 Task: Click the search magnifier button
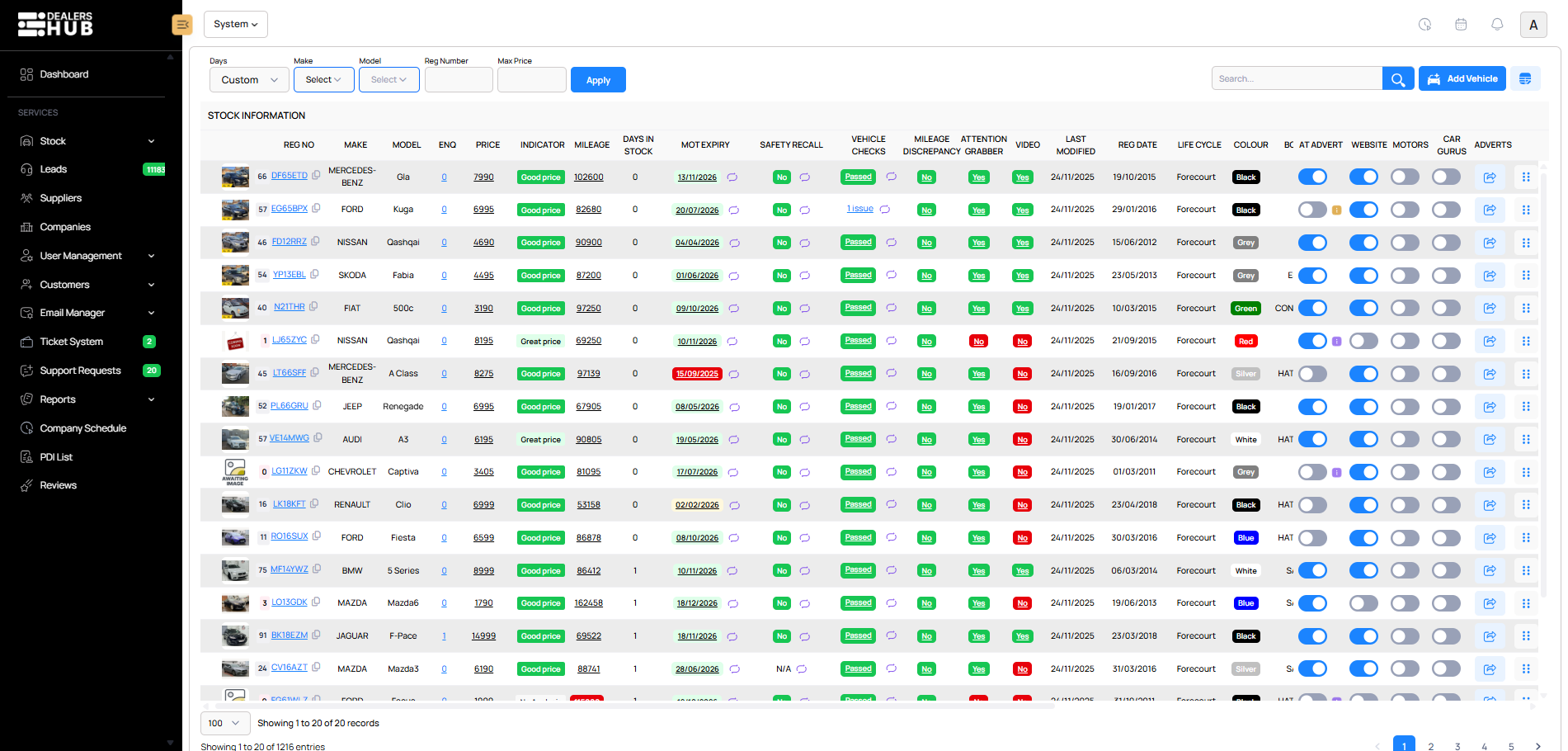tap(1398, 79)
